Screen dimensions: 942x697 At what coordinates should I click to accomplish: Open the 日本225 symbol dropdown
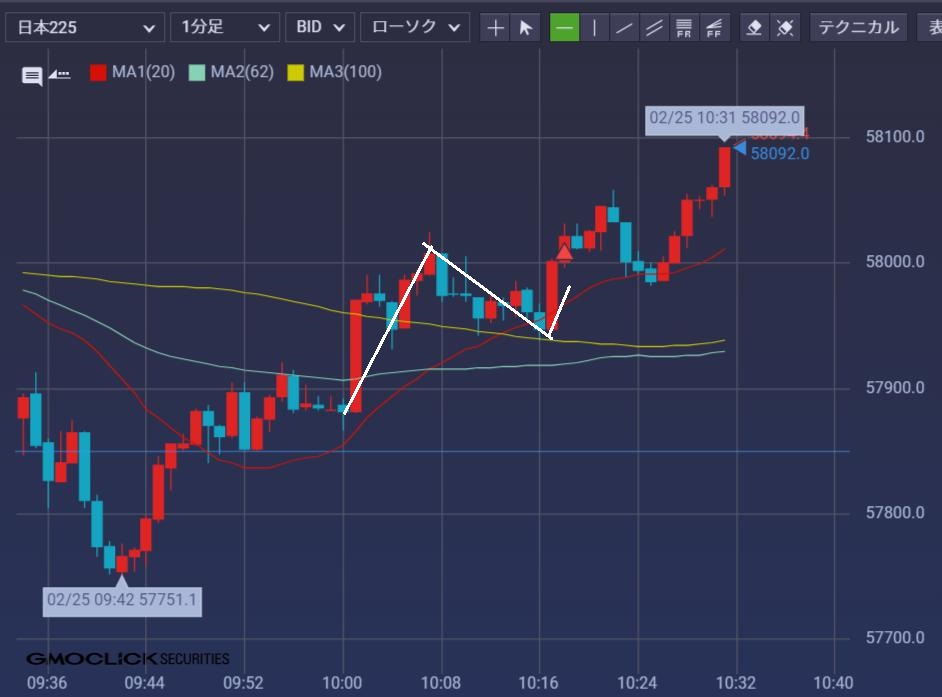[x=84, y=28]
